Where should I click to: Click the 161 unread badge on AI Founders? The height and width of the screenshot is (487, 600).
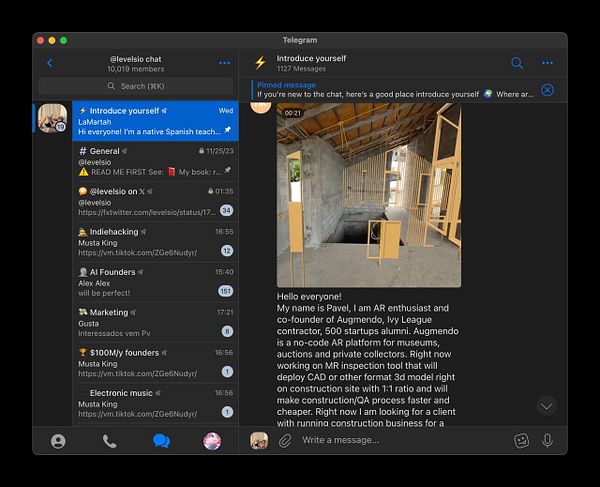[225, 291]
